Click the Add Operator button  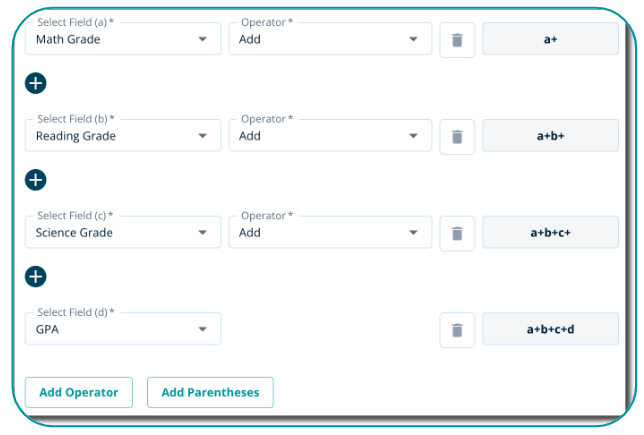[x=79, y=393]
